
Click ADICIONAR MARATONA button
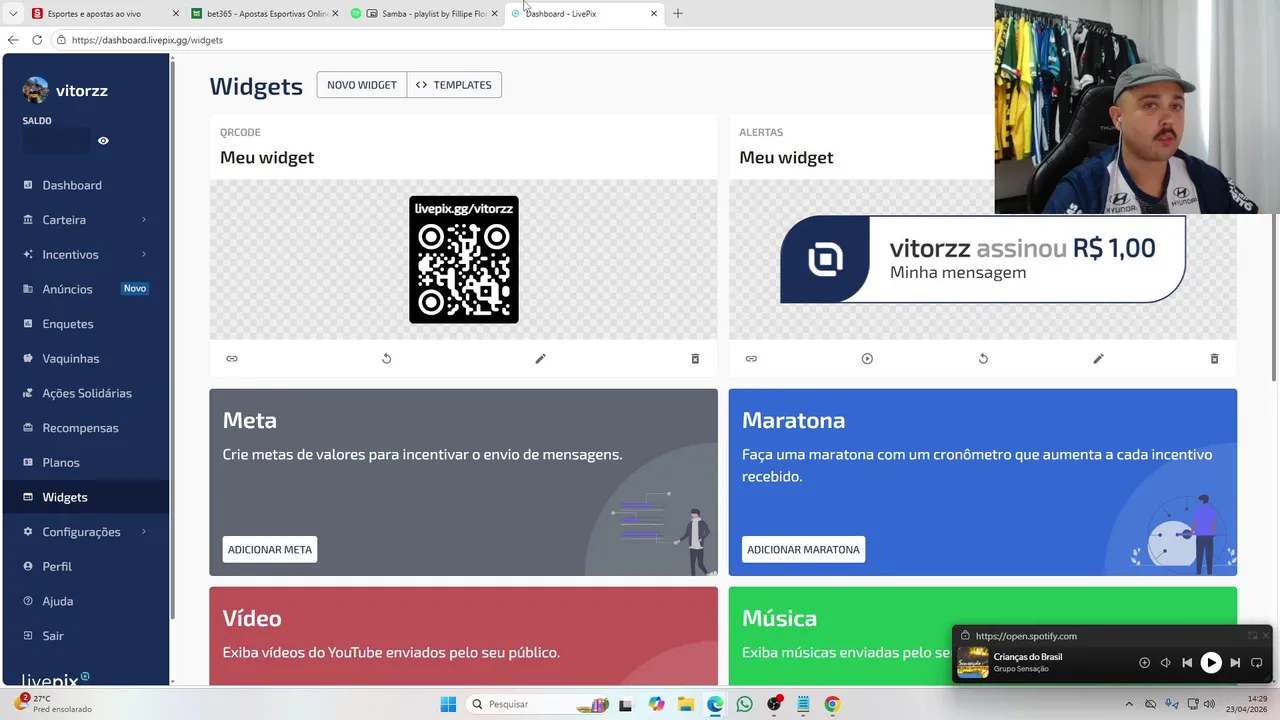803,549
